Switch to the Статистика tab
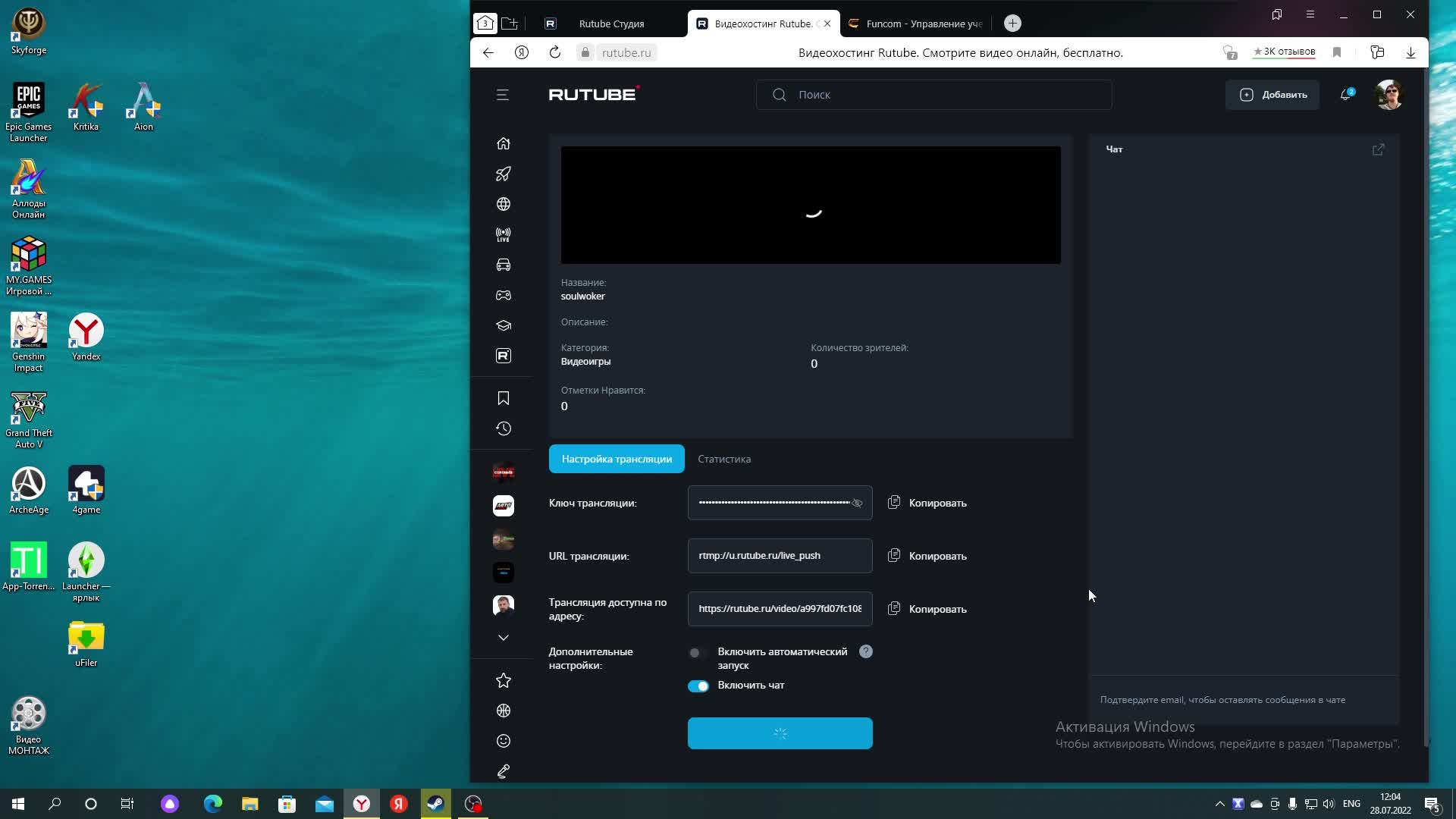 click(x=723, y=459)
